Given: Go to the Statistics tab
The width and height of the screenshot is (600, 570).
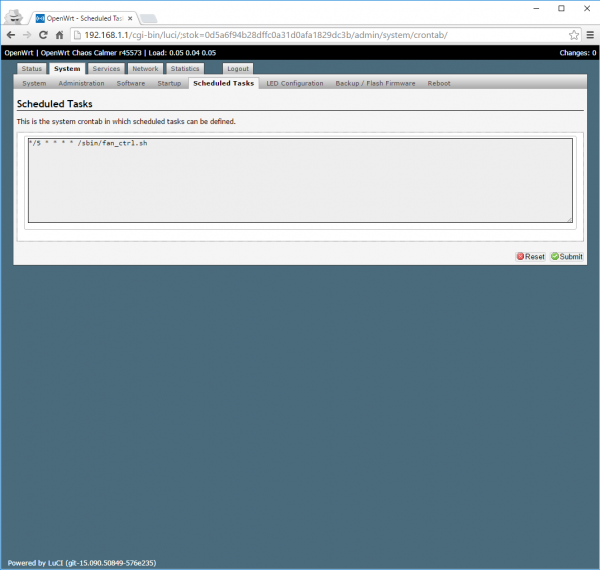Looking at the screenshot, I should 185,69.
